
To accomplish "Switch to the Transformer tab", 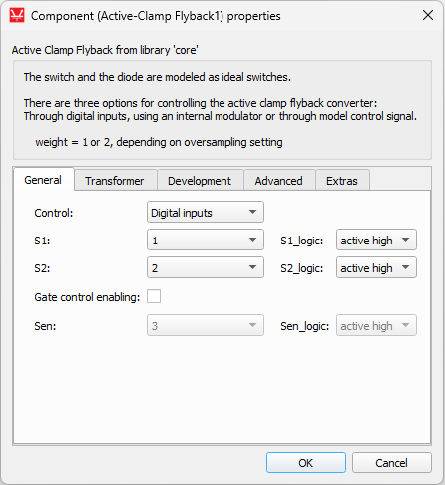I will pyautogui.click(x=116, y=180).
